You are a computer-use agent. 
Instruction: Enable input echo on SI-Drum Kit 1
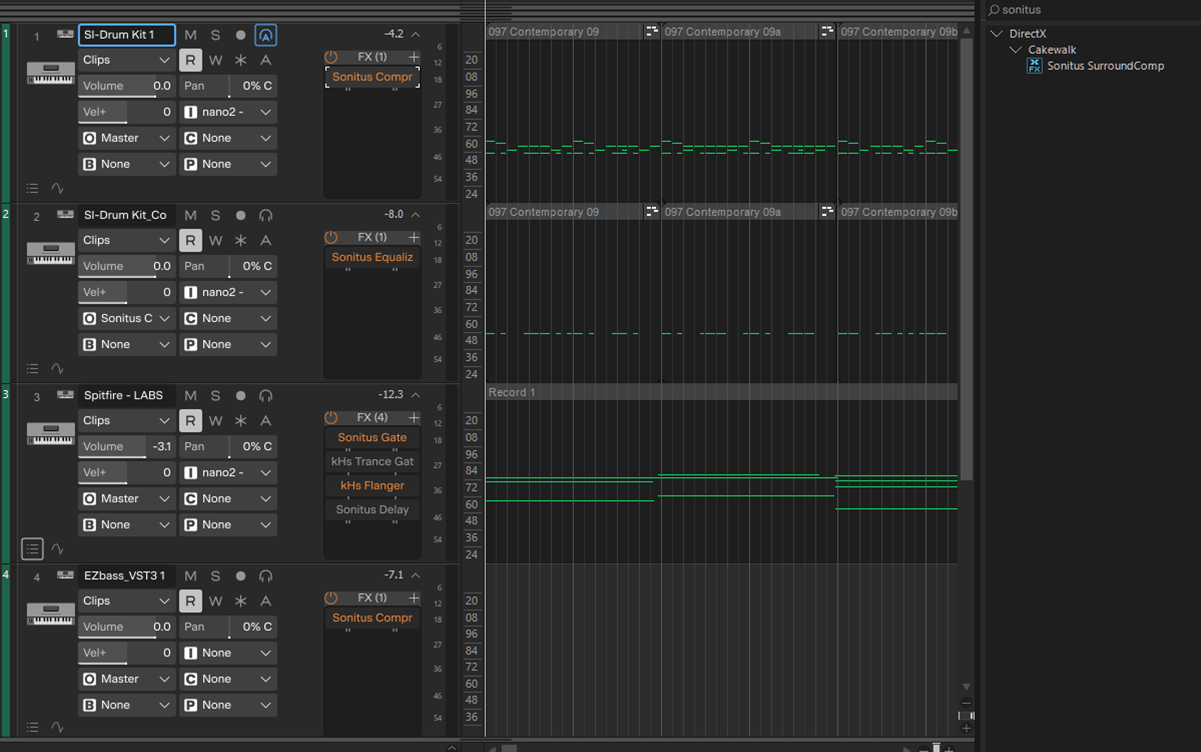[265, 35]
